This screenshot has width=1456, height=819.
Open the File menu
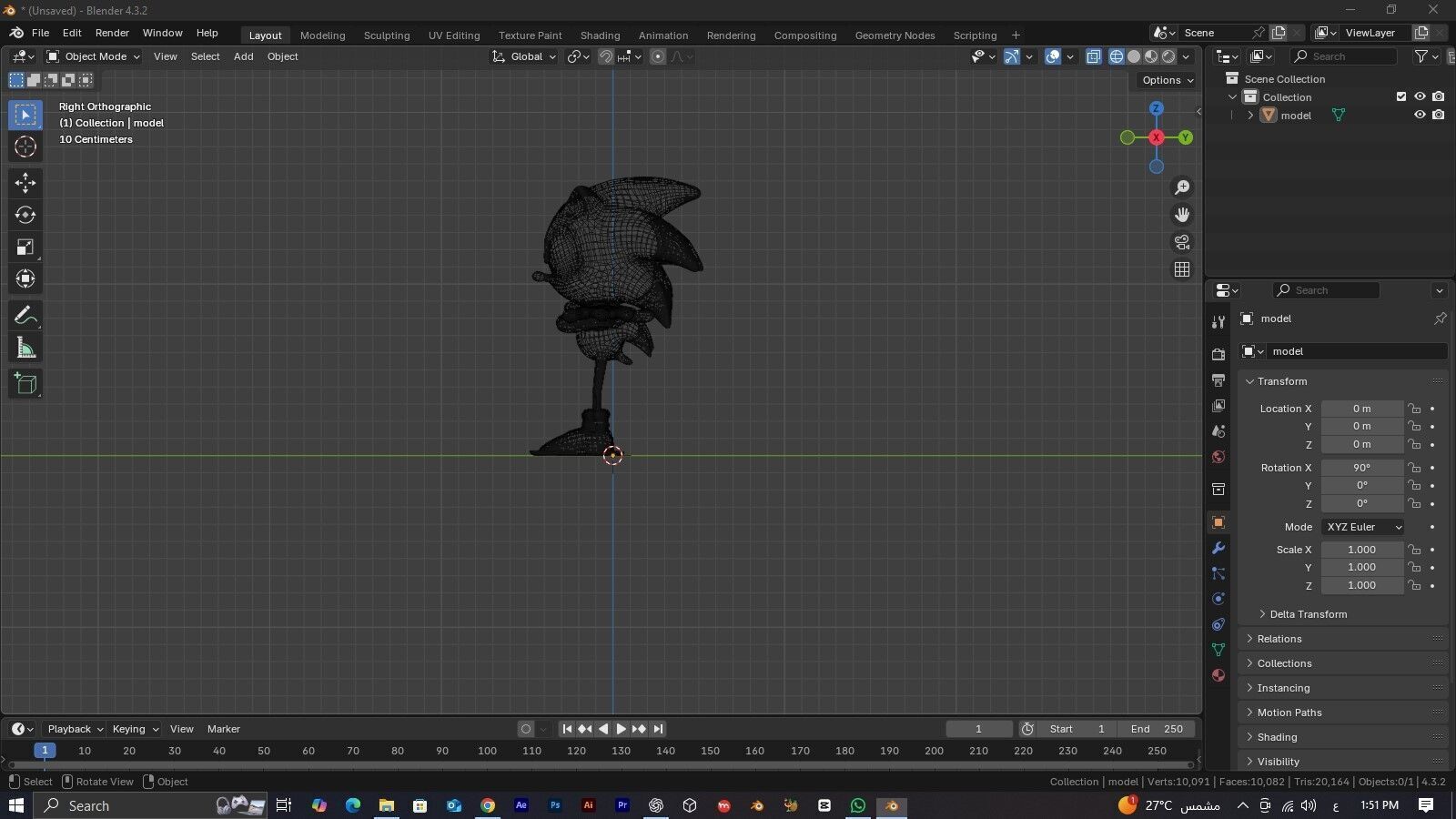[41, 33]
